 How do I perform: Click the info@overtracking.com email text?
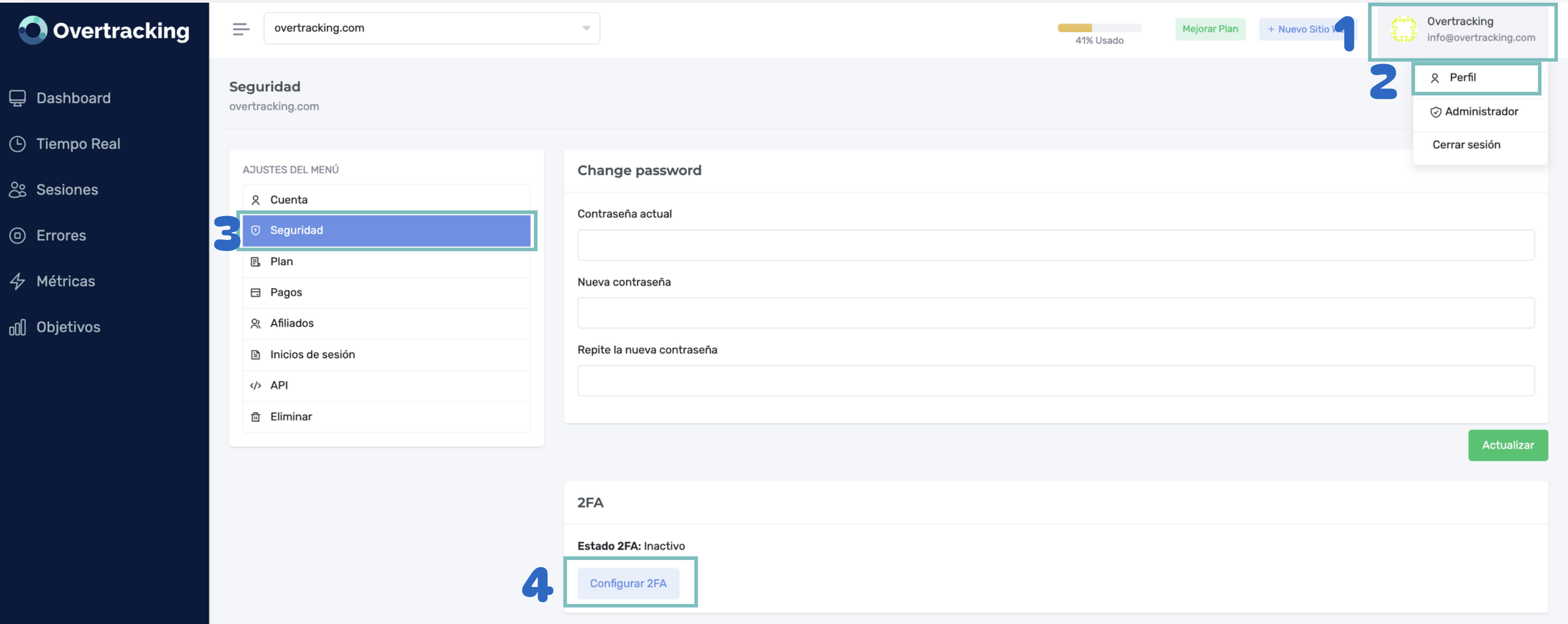[1481, 38]
